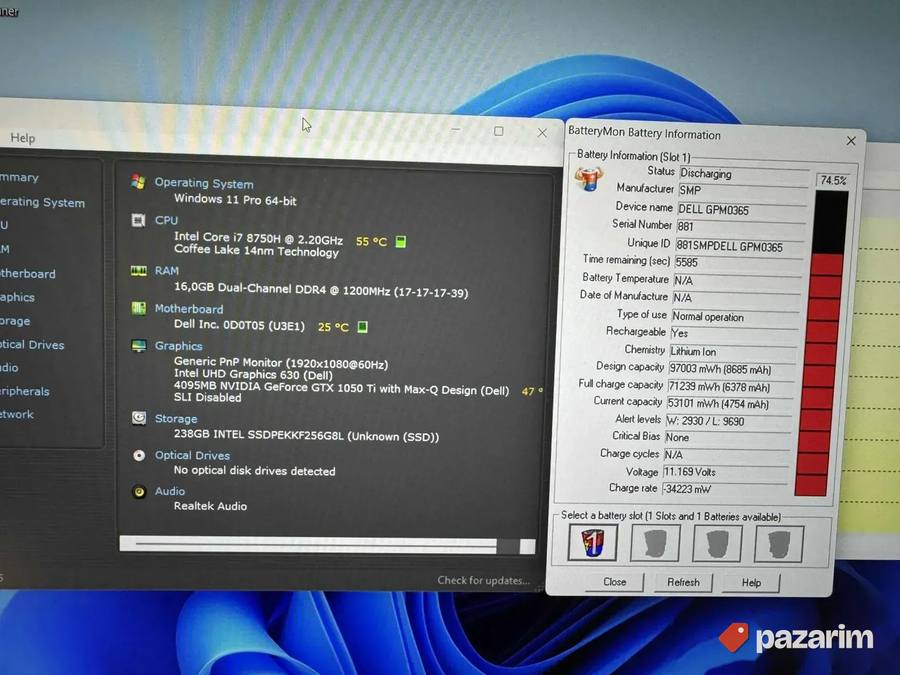Click the 74.5% battery percentage label
The image size is (900, 675).
point(833,180)
